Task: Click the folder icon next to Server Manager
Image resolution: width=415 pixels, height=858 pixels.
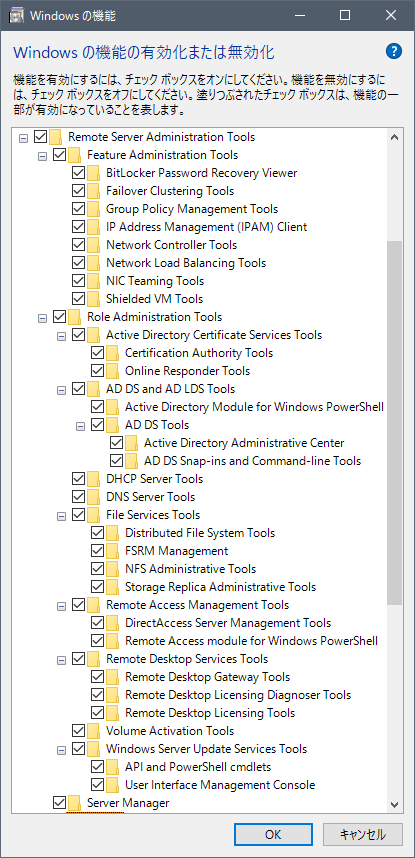Action: (x=74, y=803)
